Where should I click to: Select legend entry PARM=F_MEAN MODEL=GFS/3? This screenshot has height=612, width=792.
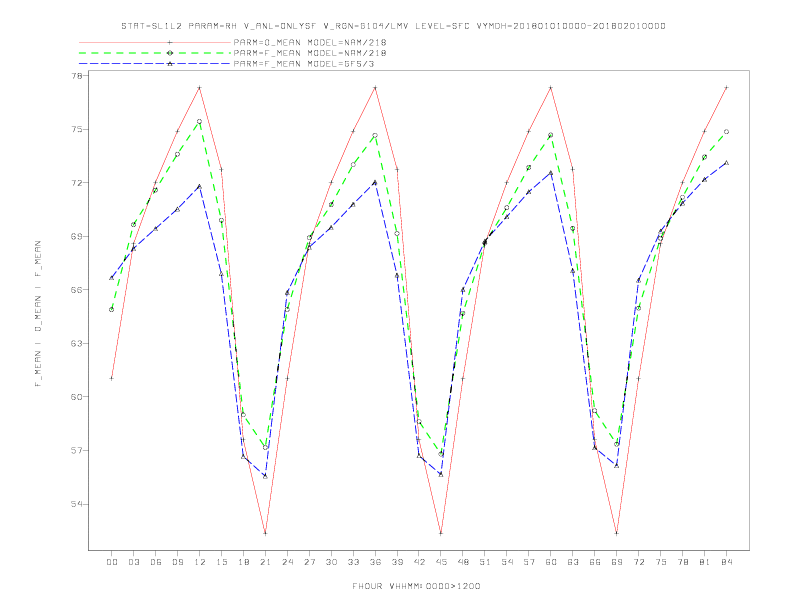click(304, 64)
